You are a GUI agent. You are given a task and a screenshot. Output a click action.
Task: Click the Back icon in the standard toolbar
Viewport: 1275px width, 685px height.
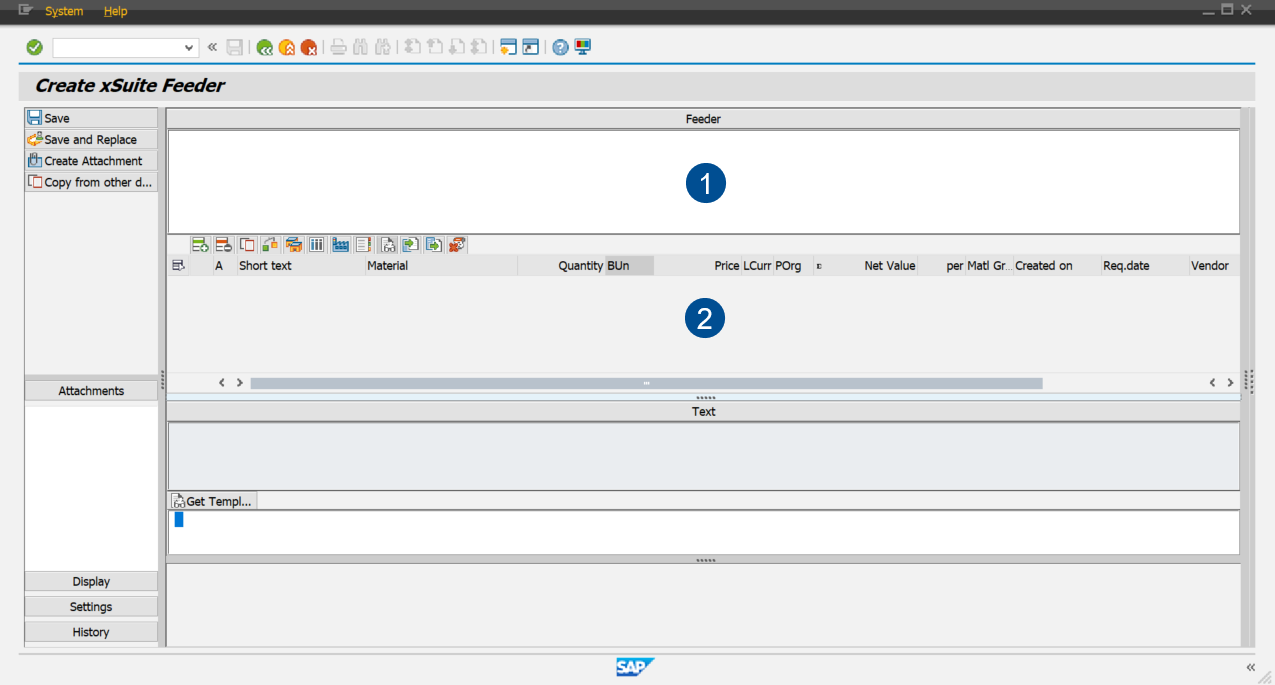(x=264, y=47)
